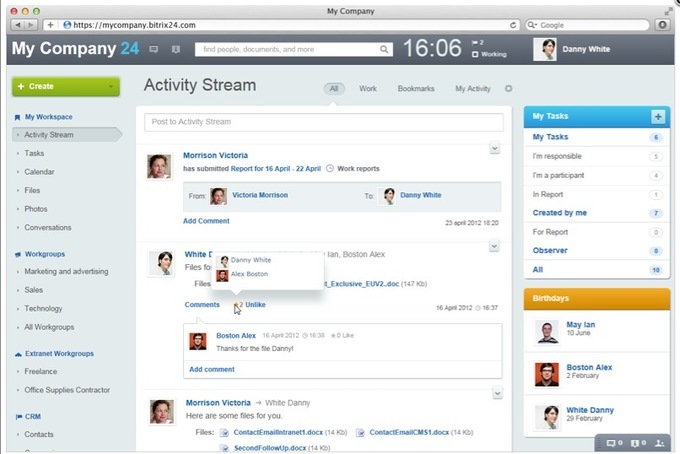Click the browser downloads button right of Google search
This screenshot has height=454, width=680.
[x=662, y=25]
